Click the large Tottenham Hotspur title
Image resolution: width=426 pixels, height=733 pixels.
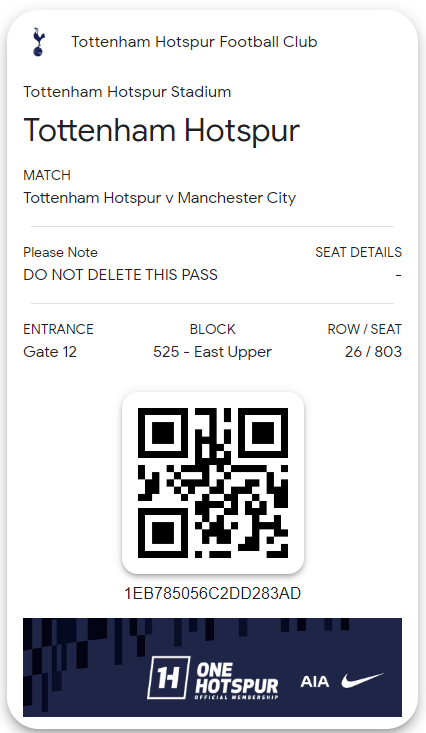click(161, 130)
